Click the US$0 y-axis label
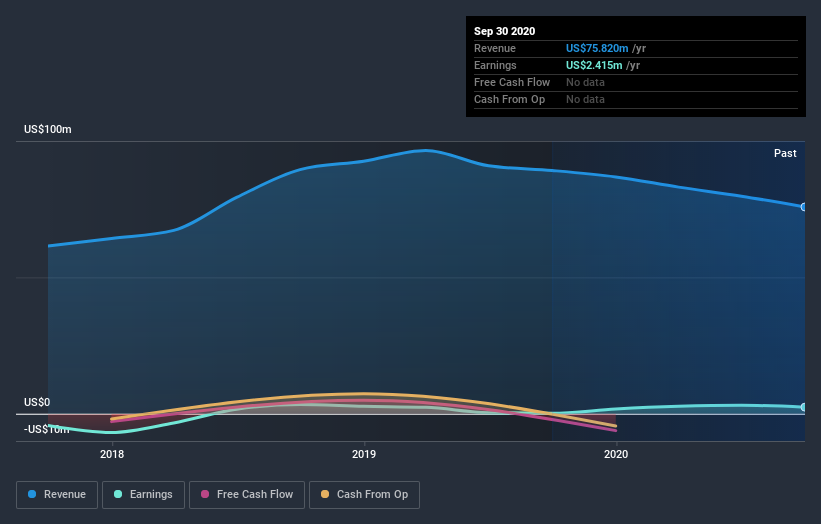The width and height of the screenshot is (821, 524). 37,402
